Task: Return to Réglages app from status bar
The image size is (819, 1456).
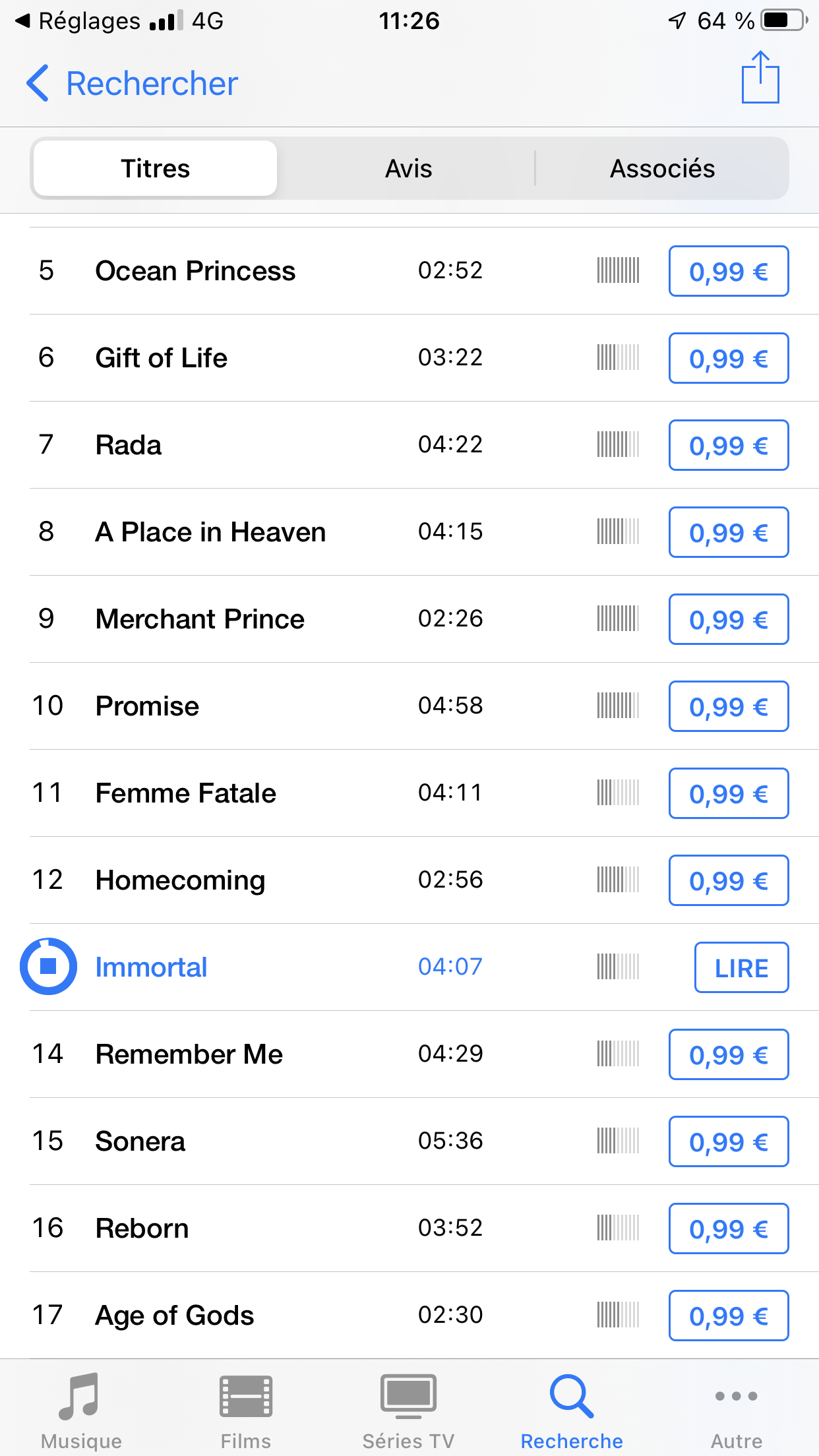Action: point(79,21)
